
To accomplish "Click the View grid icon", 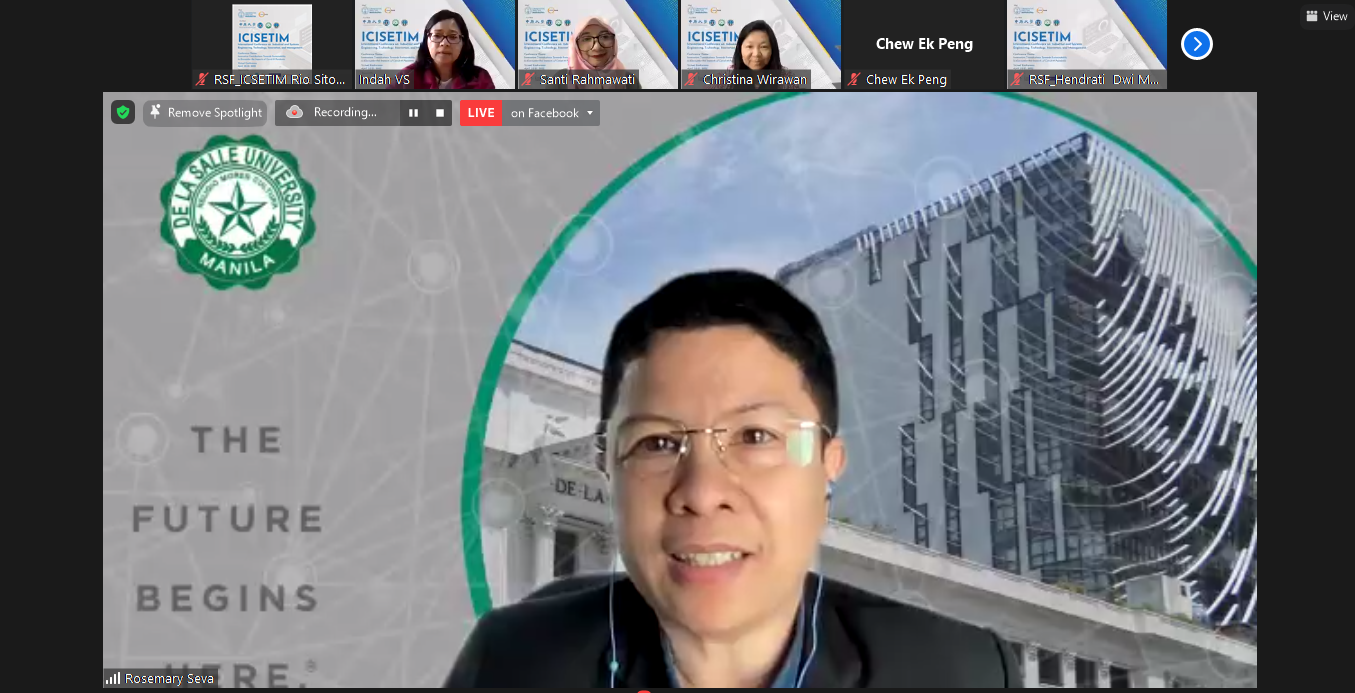I will [1311, 16].
